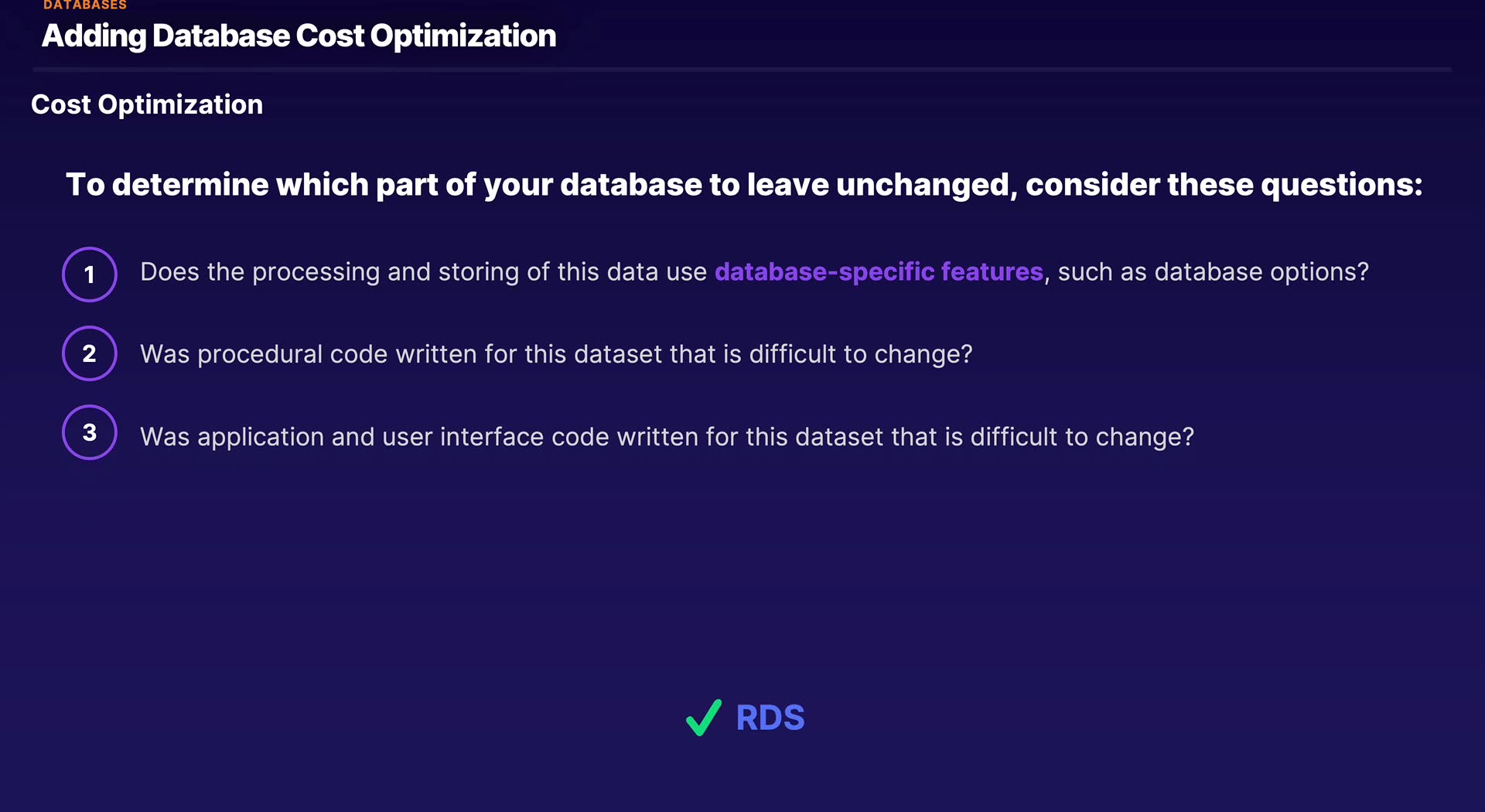Select the Cost Optimization subheading
This screenshot has width=1485, height=812.
[x=147, y=104]
